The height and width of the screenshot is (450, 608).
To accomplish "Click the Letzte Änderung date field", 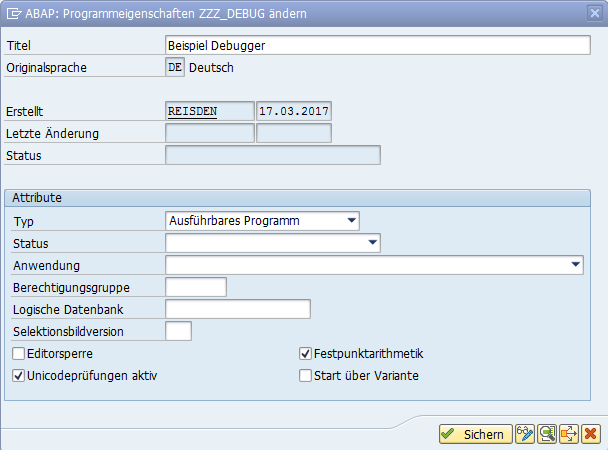I will (294, 133).
